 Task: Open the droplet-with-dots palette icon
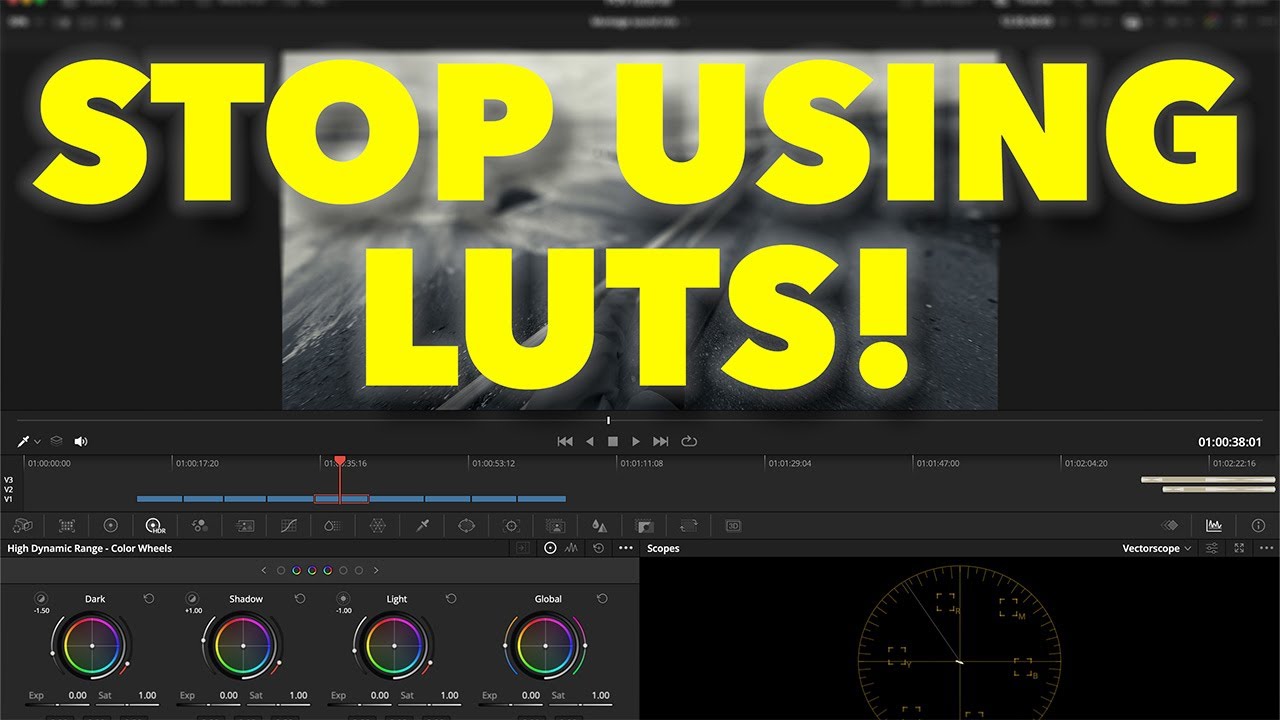coord(333,525)
